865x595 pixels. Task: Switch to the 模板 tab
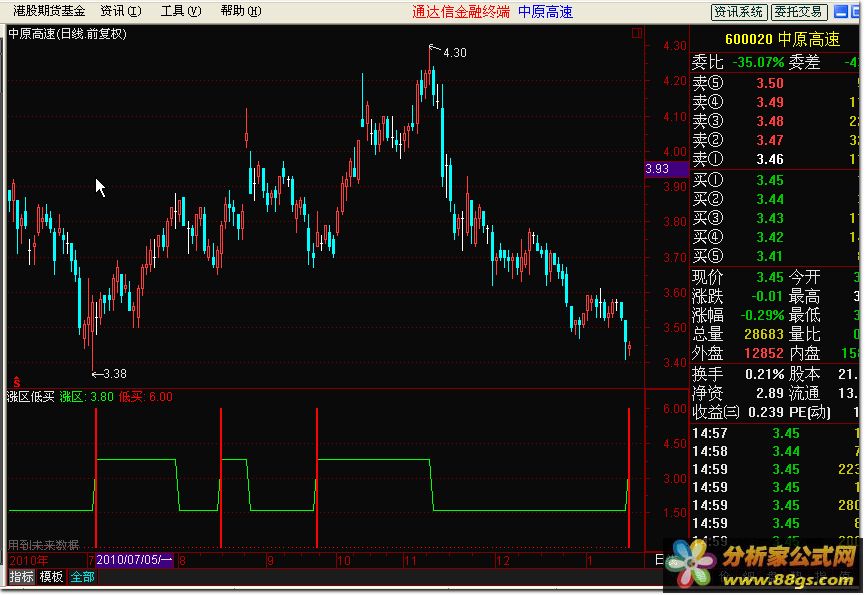tap(51, 577)
